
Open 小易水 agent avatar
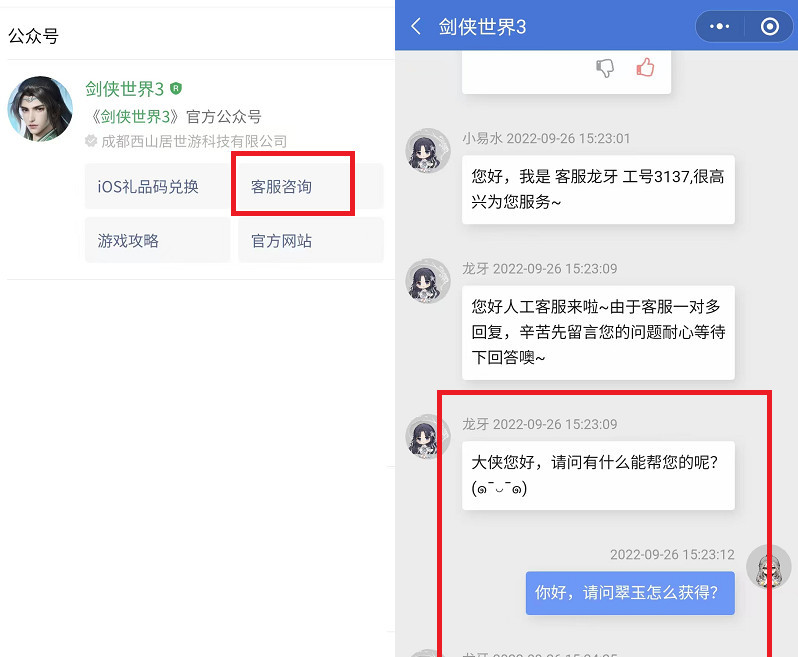pyautogui.click(x=428, y=150)
